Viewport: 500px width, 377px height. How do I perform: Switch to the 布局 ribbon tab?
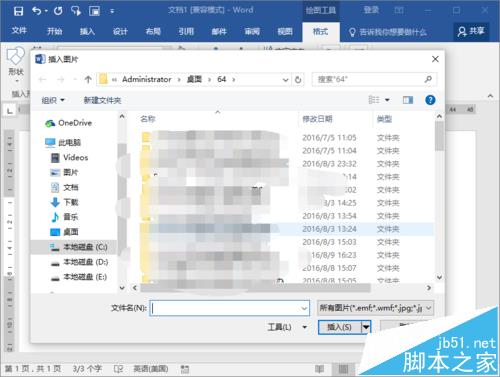pyautogui.click(x=153, y=32)
